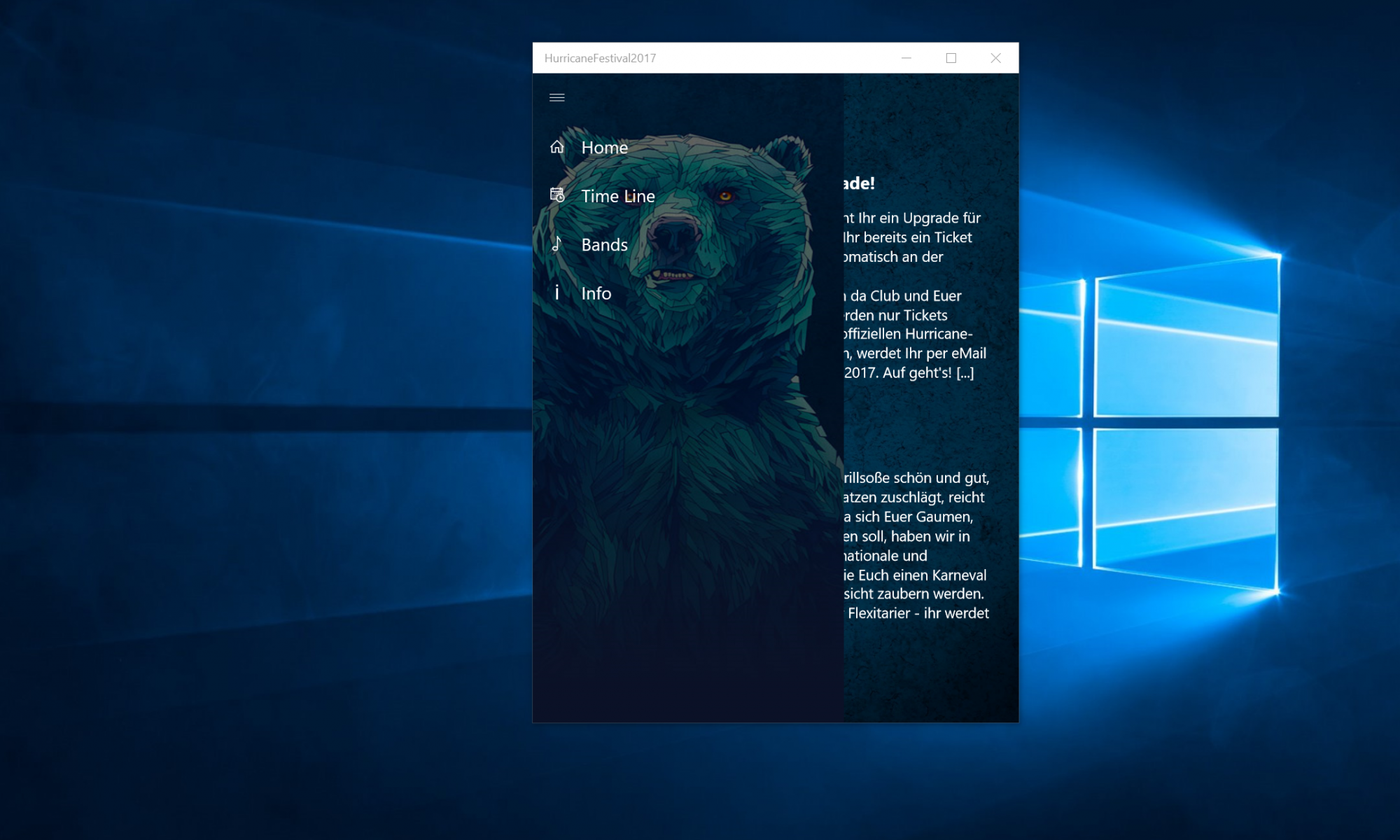Click the window title "HurricaneFestival2017"
This screenshot has height=840, width=1400.
pos(600,58)
